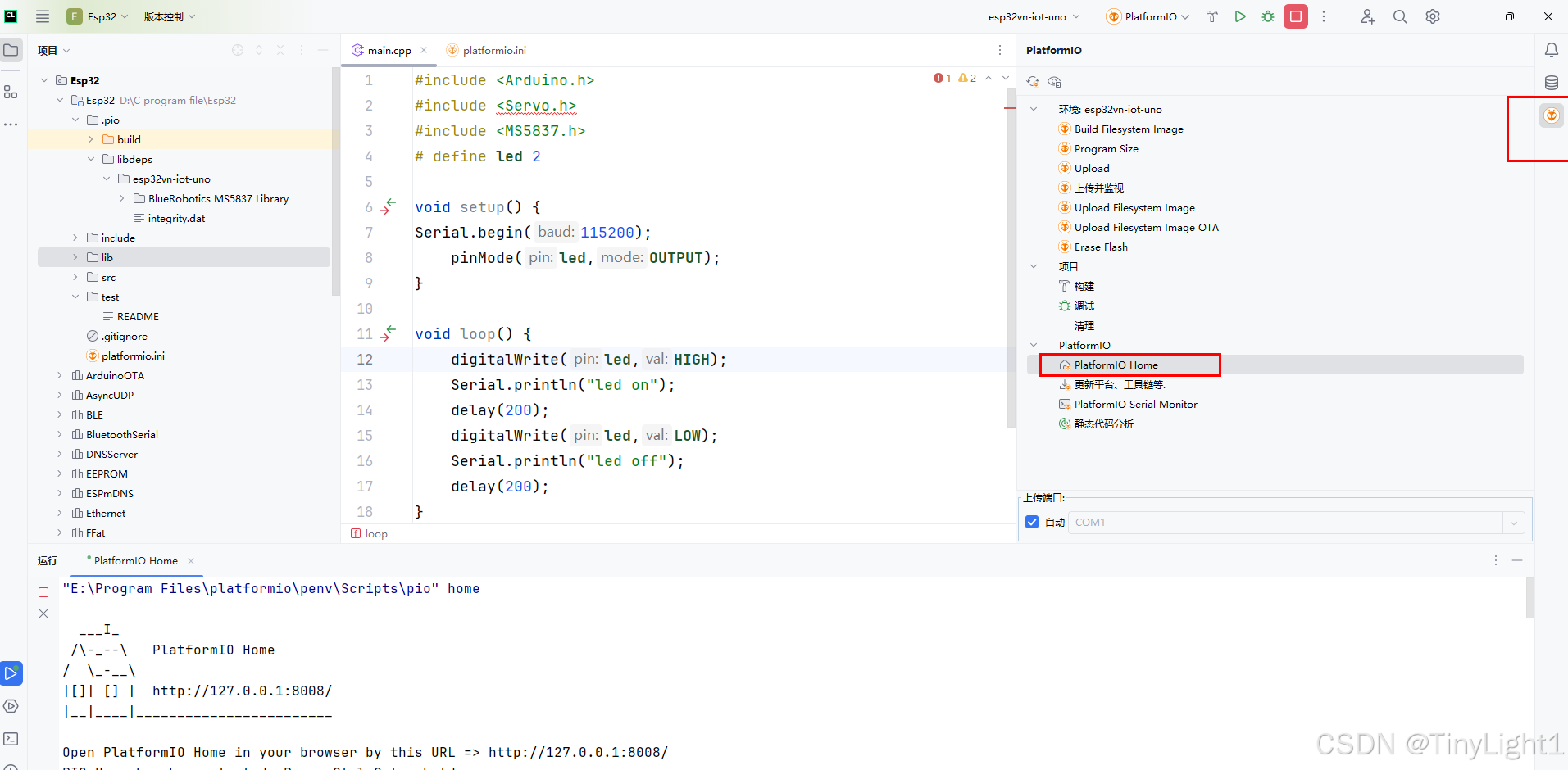Viewport: 1568px width, 770px height.
Task: Open the Structure tool window
Action: click(11, 92)
